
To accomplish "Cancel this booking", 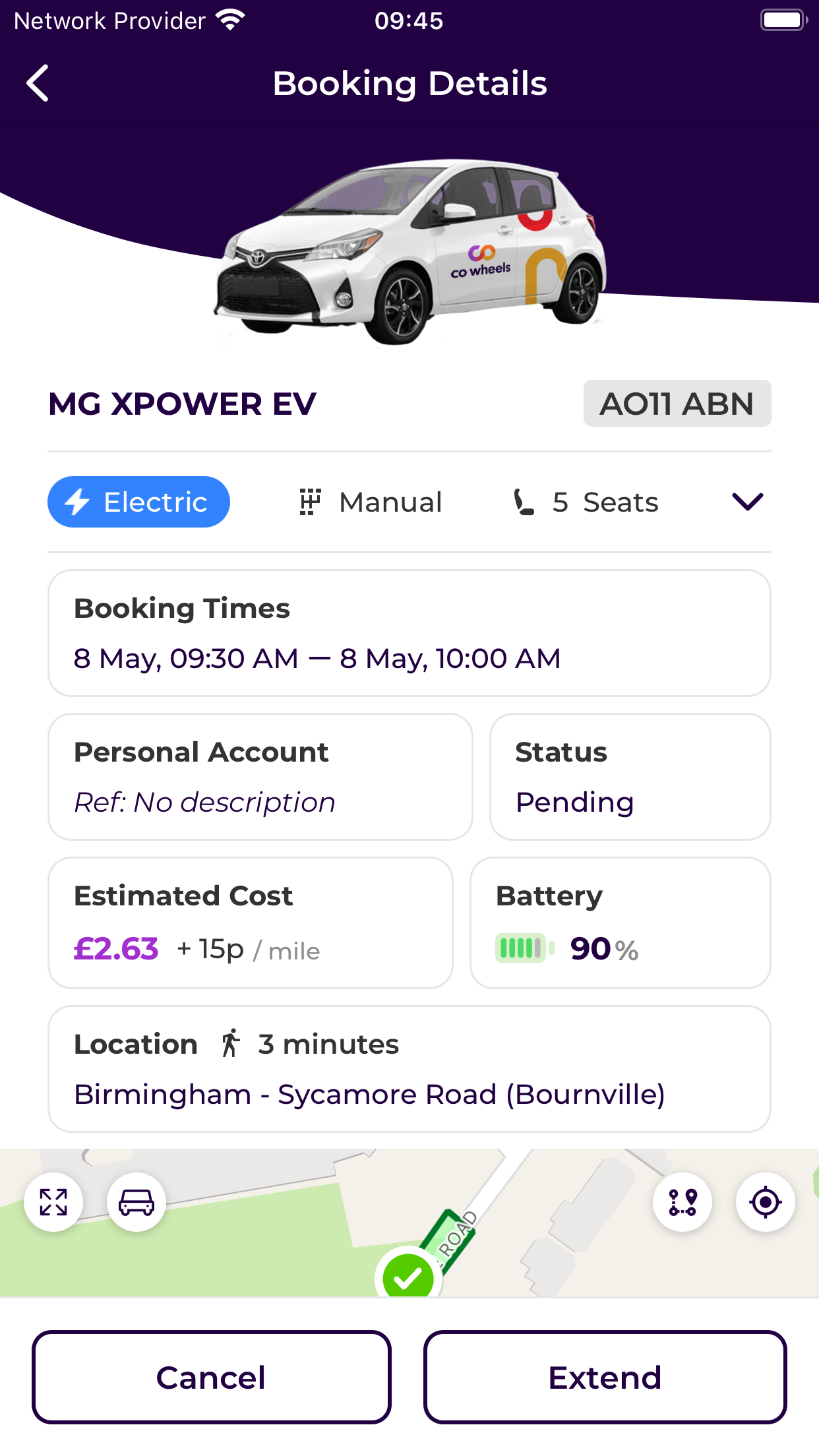I will [212, 1377].
